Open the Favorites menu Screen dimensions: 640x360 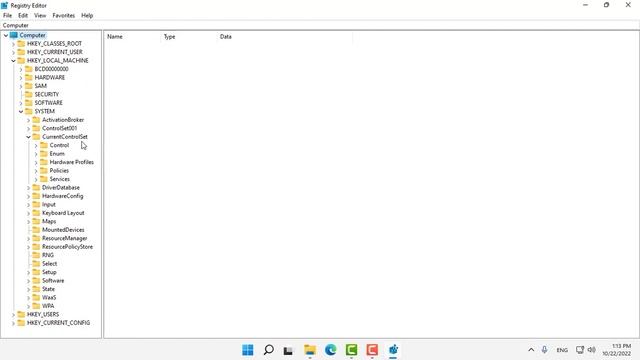tap(64, 16)
